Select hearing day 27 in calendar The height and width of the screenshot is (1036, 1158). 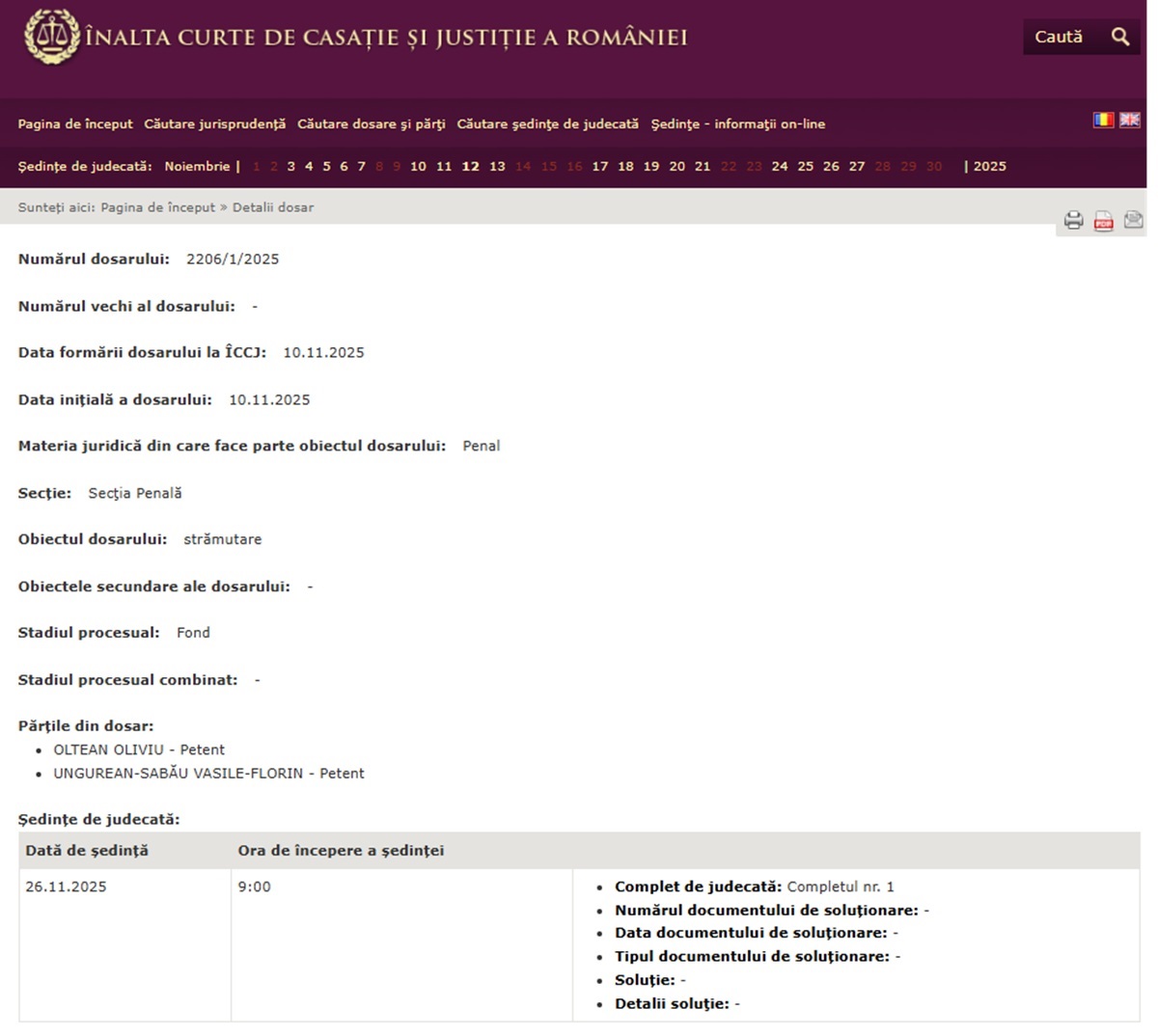857,166
